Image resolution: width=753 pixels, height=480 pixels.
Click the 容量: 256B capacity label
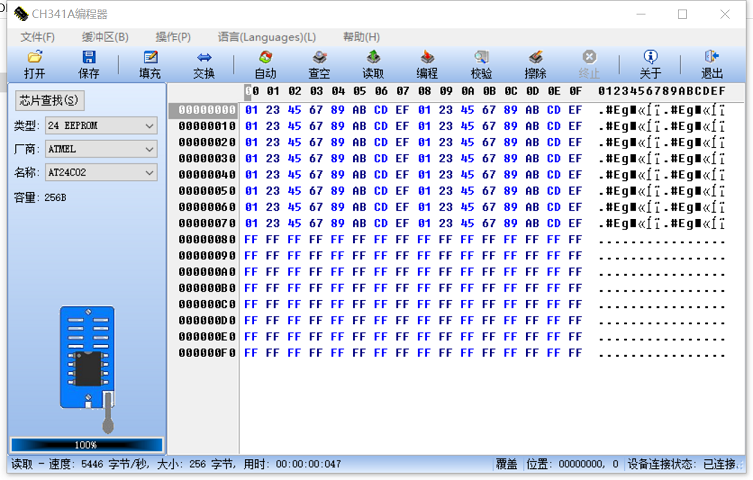tap(40, 198)
